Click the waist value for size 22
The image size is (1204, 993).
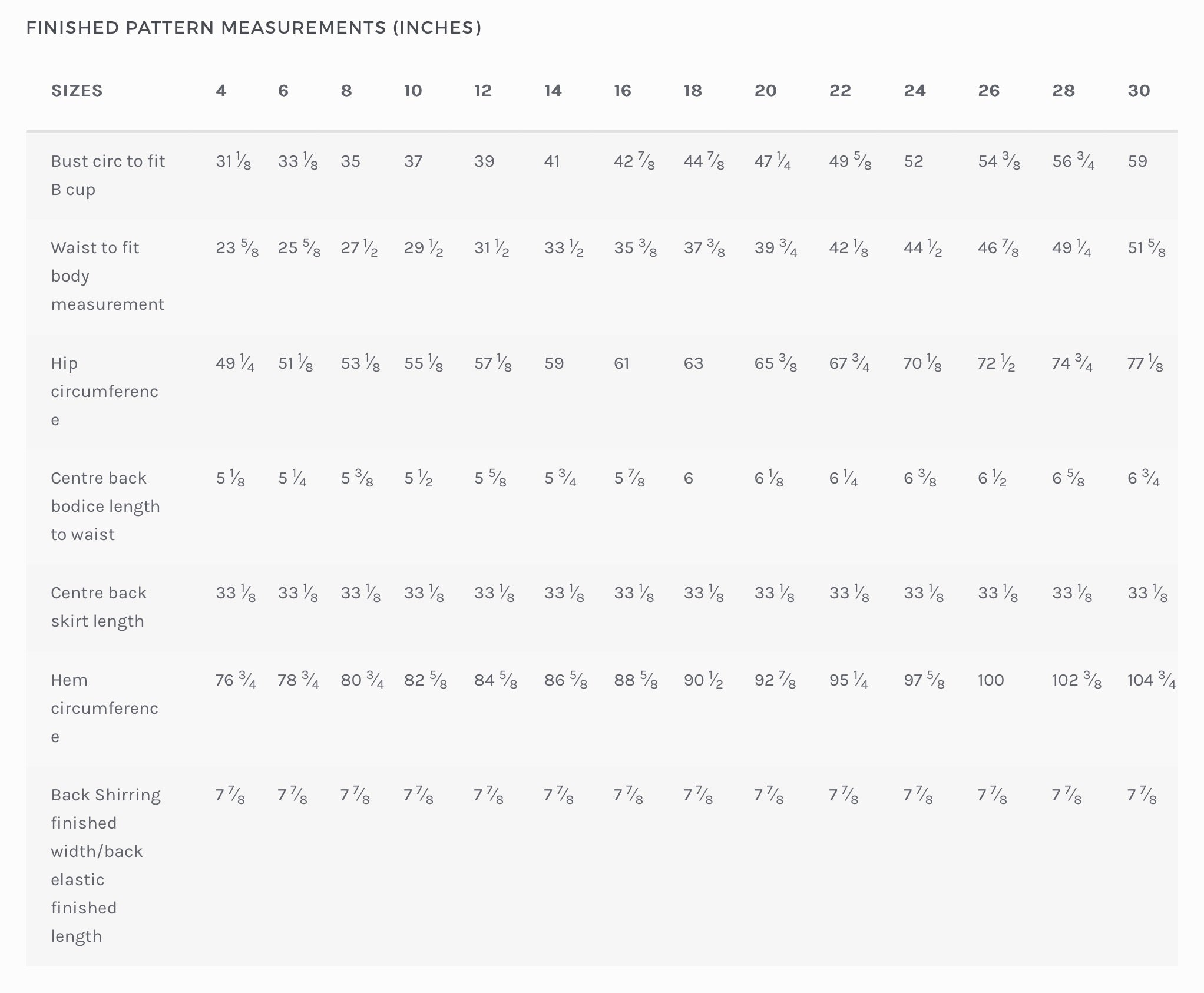tap(848, 248)
